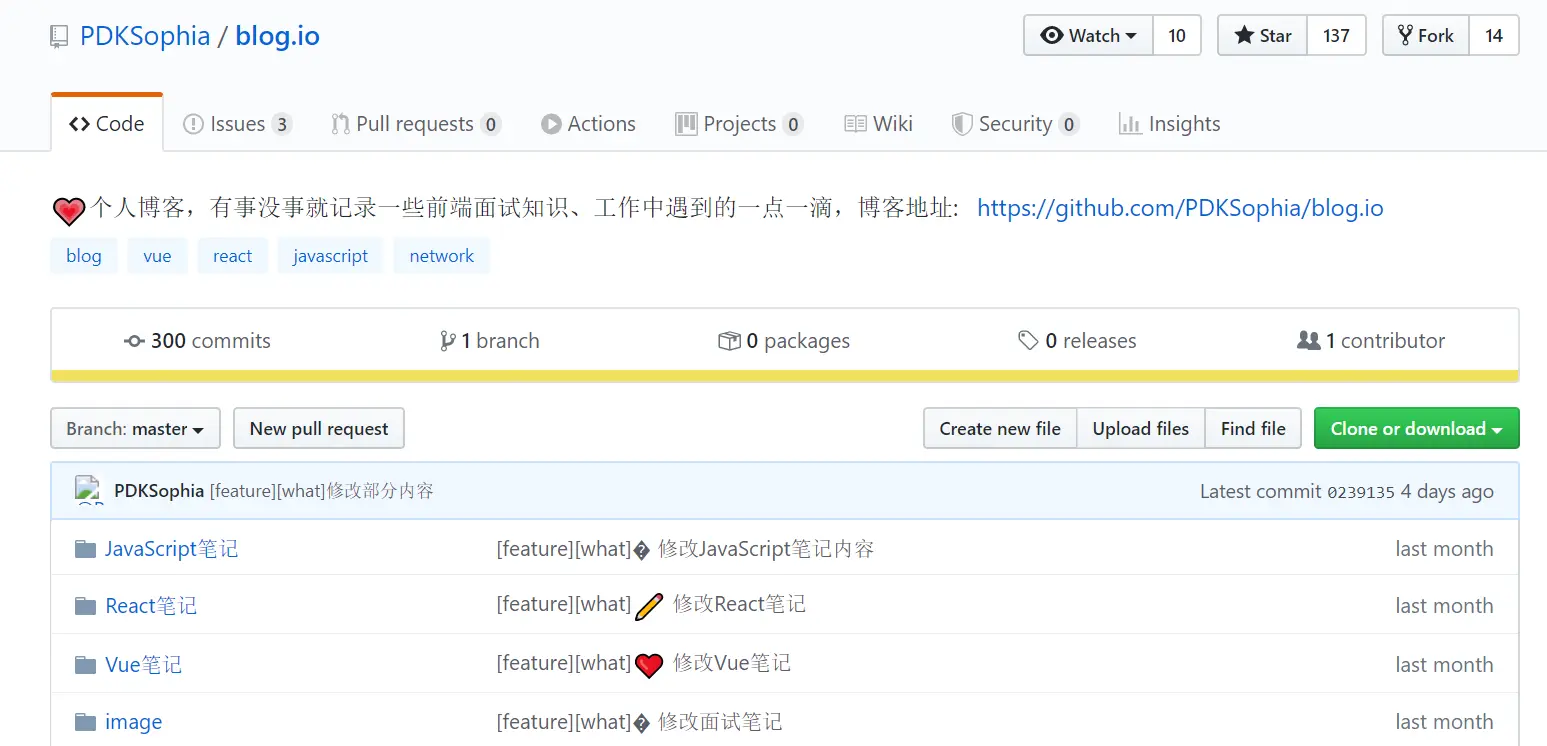Open the image folder
Viewport: 1547px width, 746px height.
point(133,722)
